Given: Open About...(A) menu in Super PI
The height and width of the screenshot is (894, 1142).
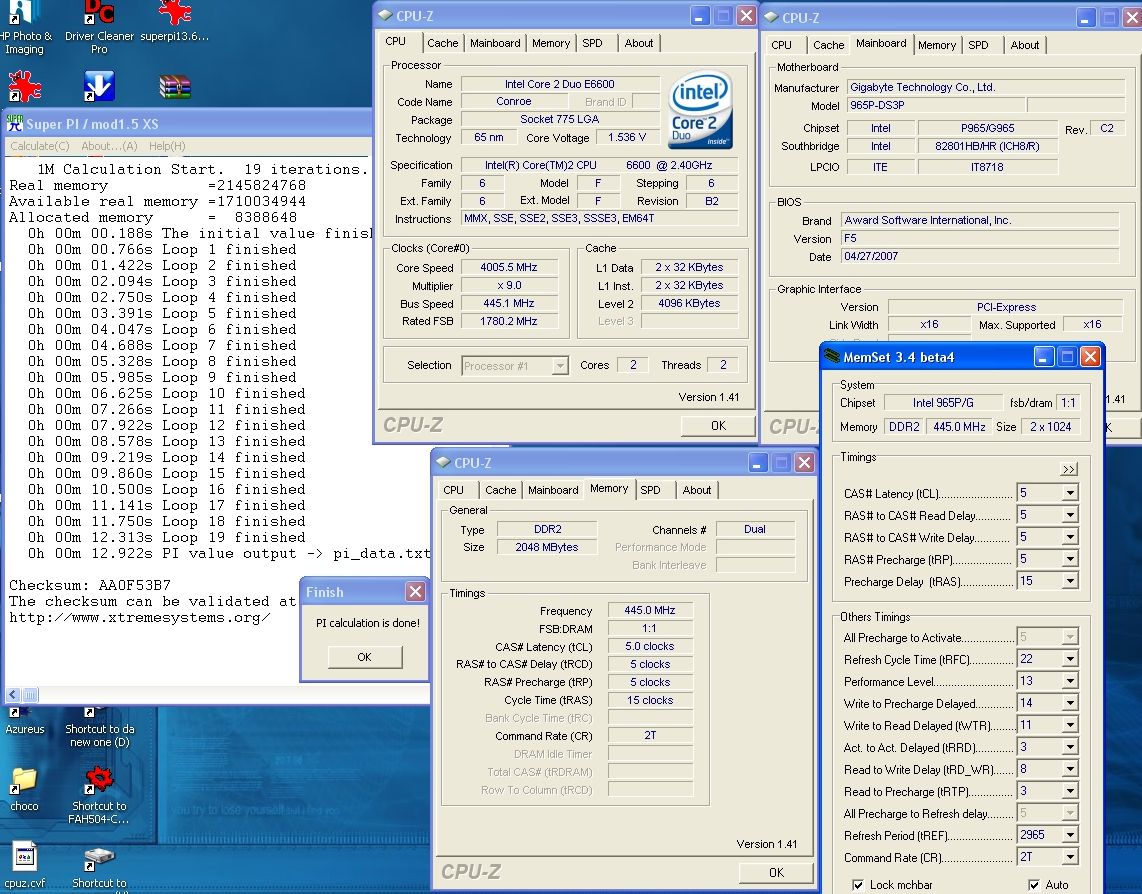Looking at the screenshot, I should [109, 146].
